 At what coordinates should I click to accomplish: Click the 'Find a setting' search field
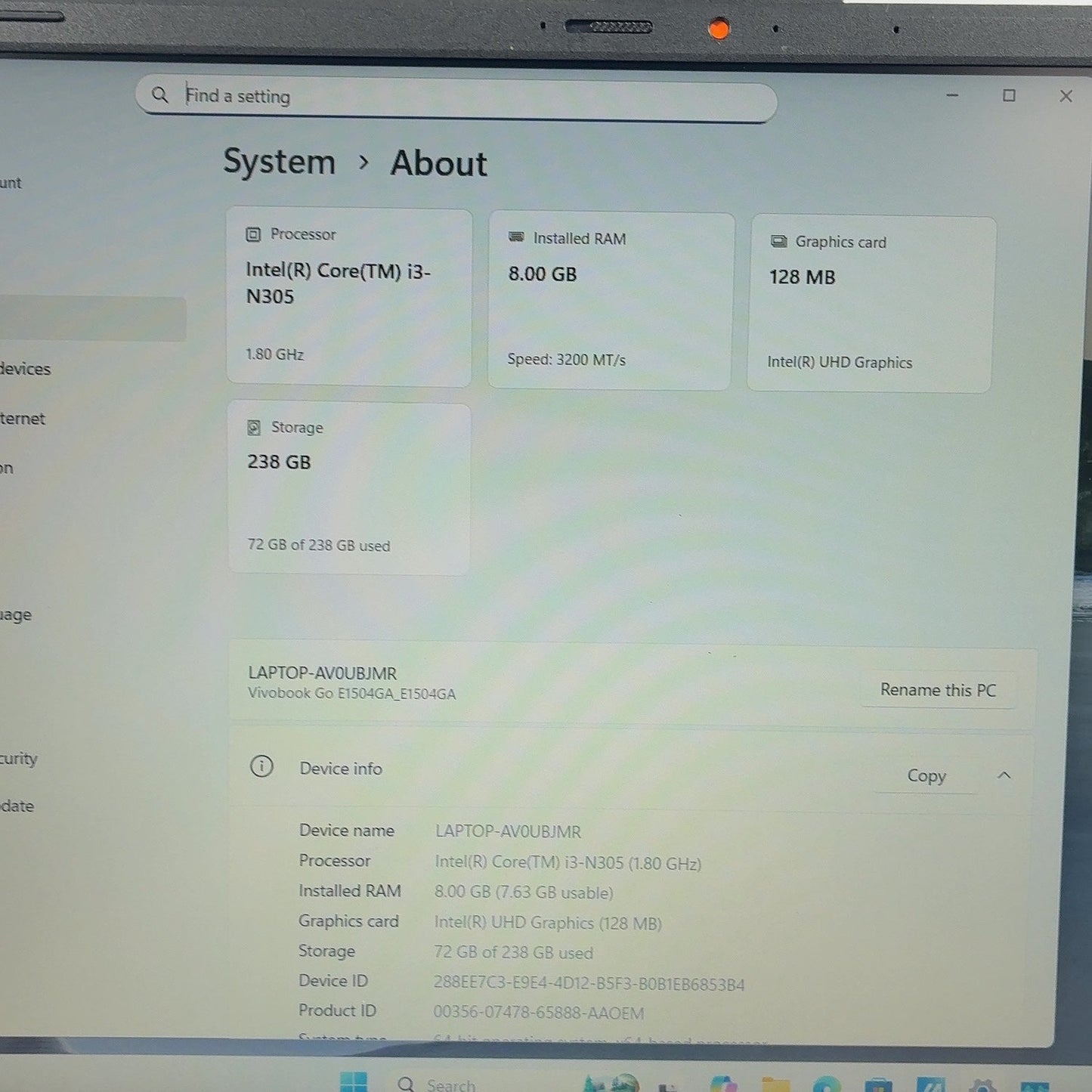click(456, 98)
